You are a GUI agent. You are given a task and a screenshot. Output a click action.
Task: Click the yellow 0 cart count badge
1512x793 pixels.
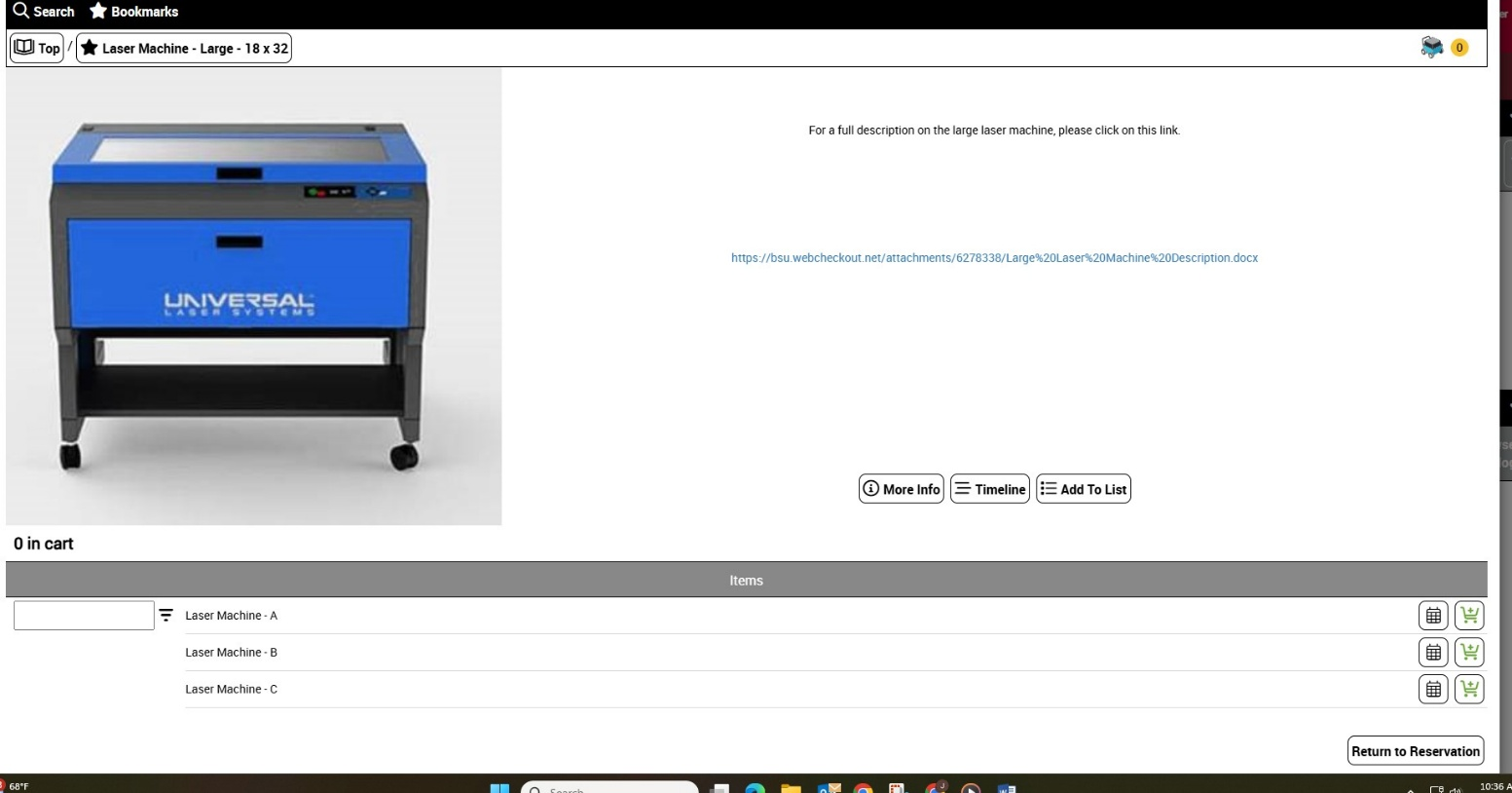[x=1458, y=48]
